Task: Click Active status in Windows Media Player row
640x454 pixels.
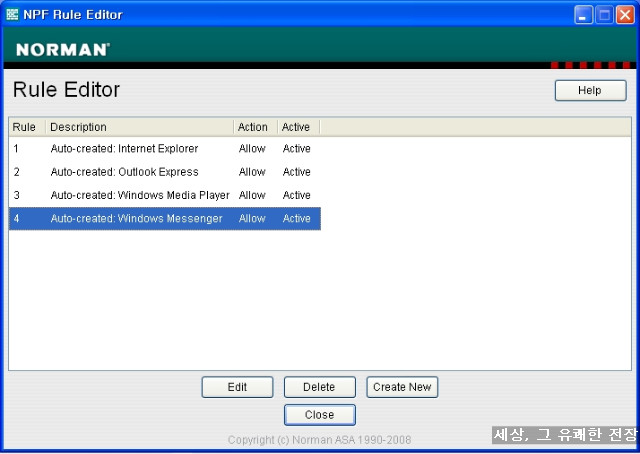Action: tap(297, 195)
